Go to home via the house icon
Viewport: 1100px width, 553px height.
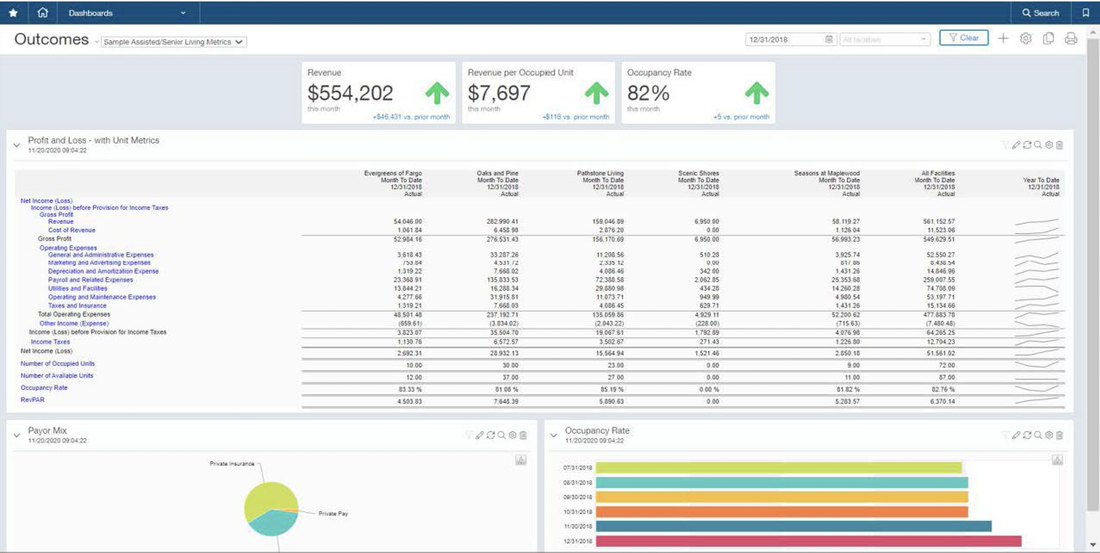click(42, 13)
